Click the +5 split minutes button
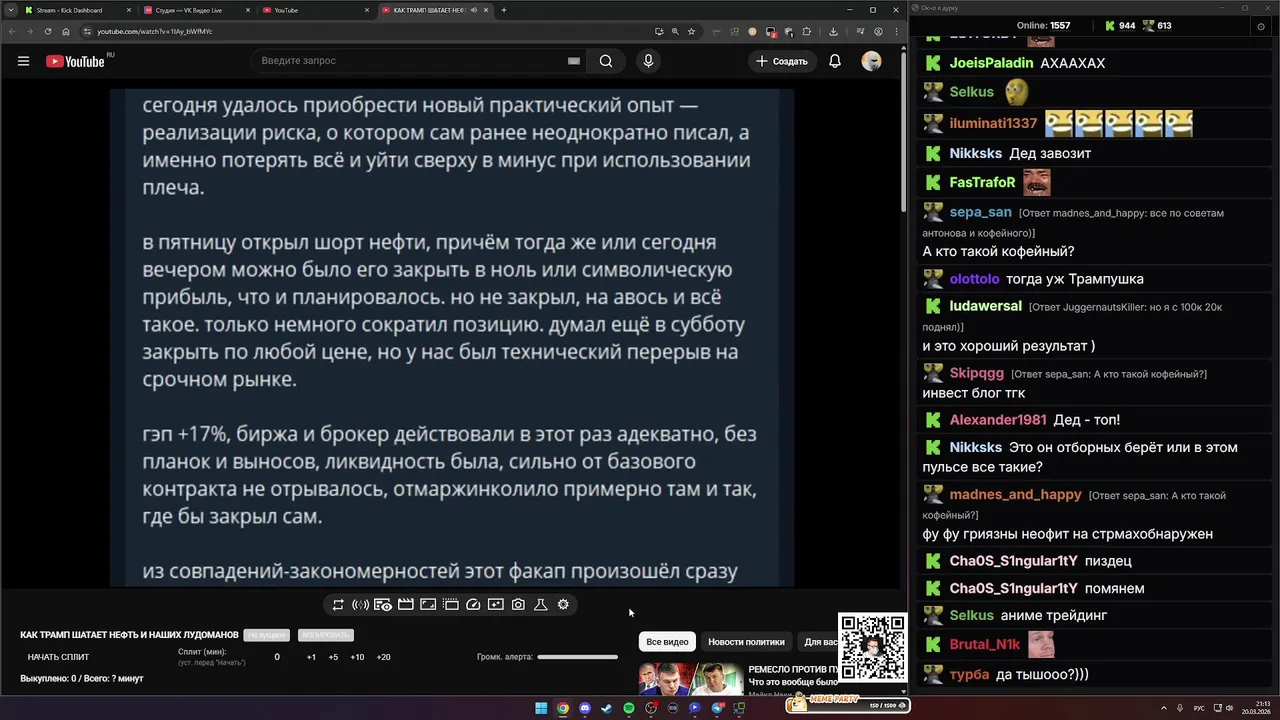Viewport: 1280px width, 720px height. click(333, 657)
